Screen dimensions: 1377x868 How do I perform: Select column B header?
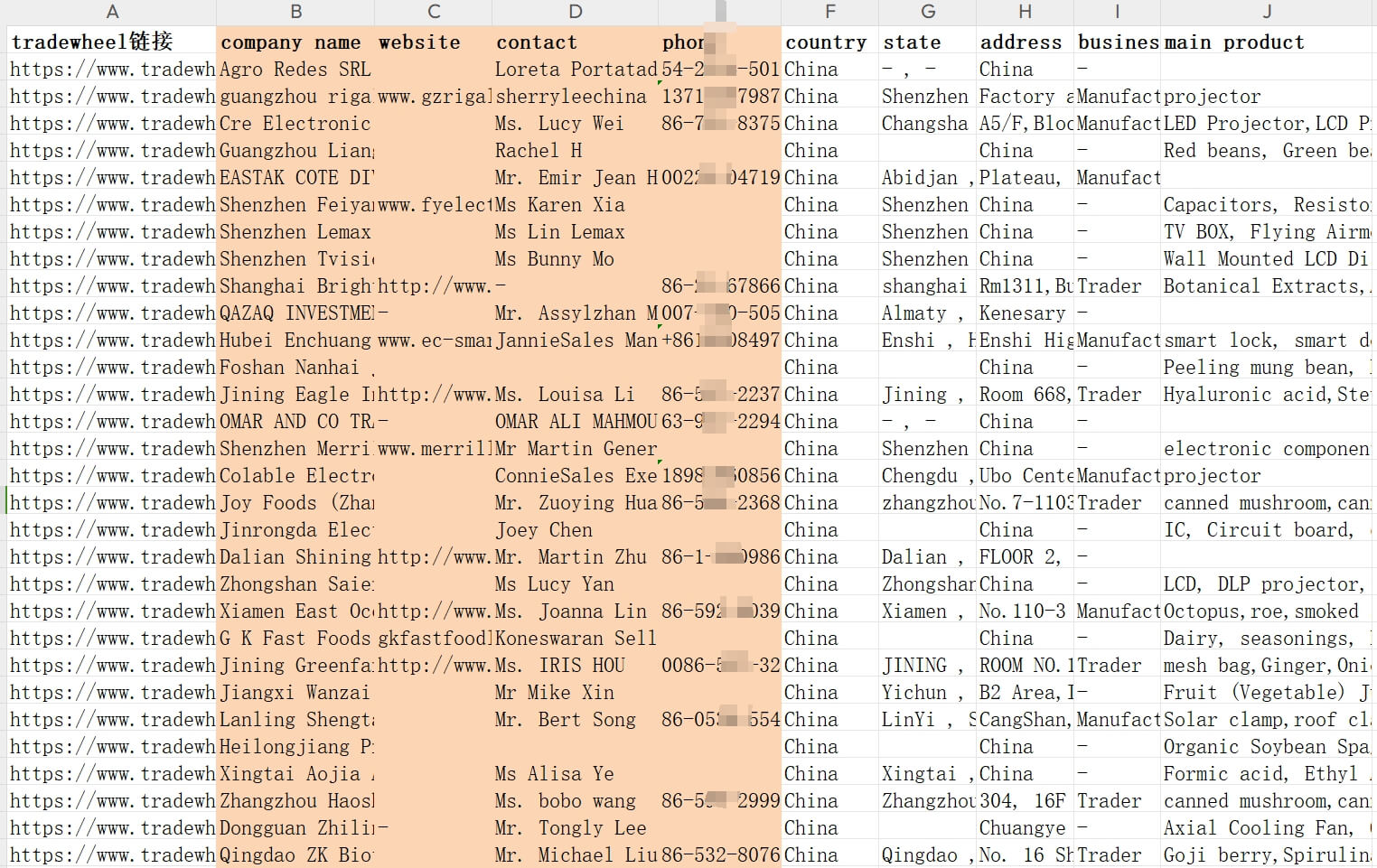click(295, 12)
